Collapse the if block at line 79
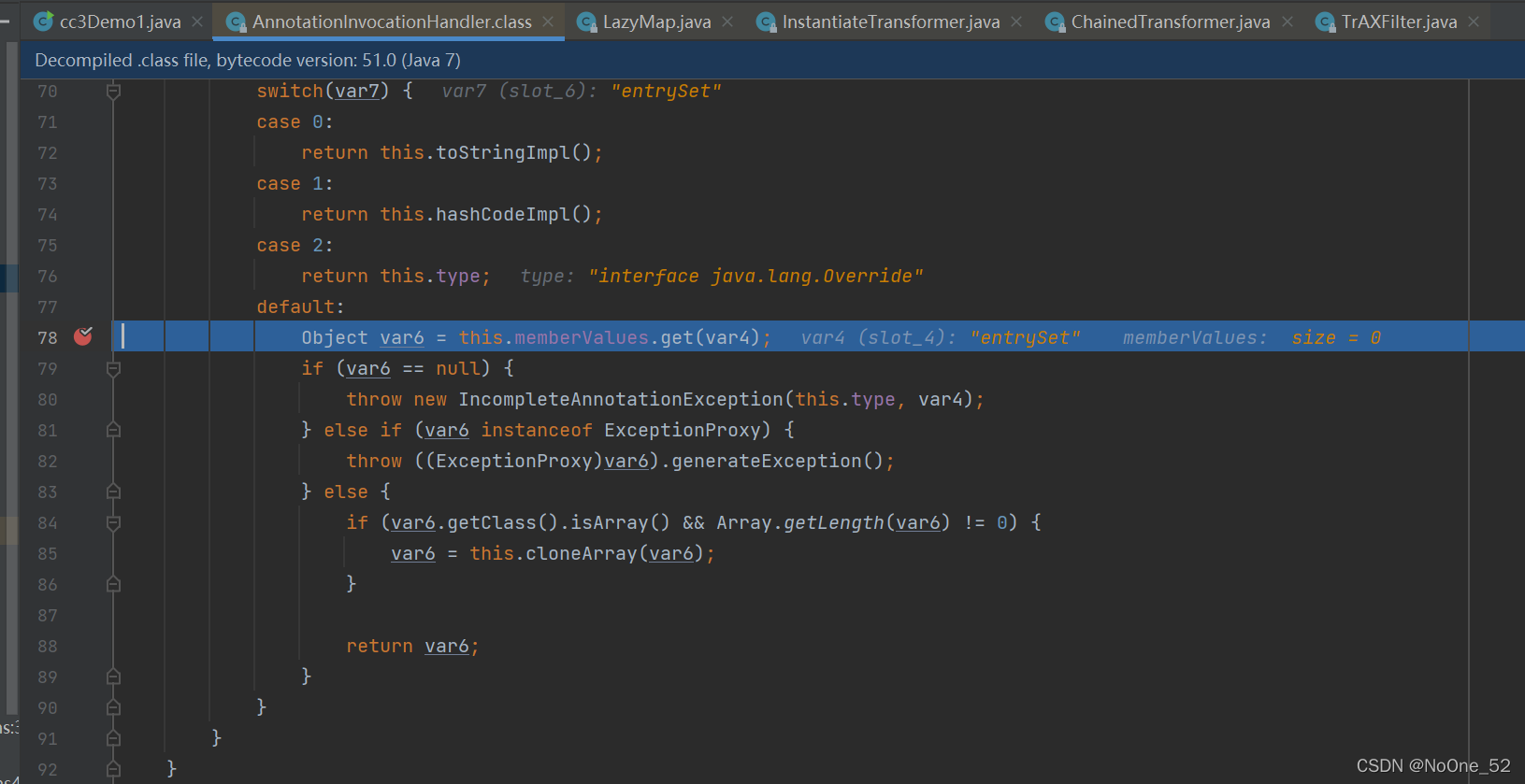The image size is (1525, 784). (113, 368)
